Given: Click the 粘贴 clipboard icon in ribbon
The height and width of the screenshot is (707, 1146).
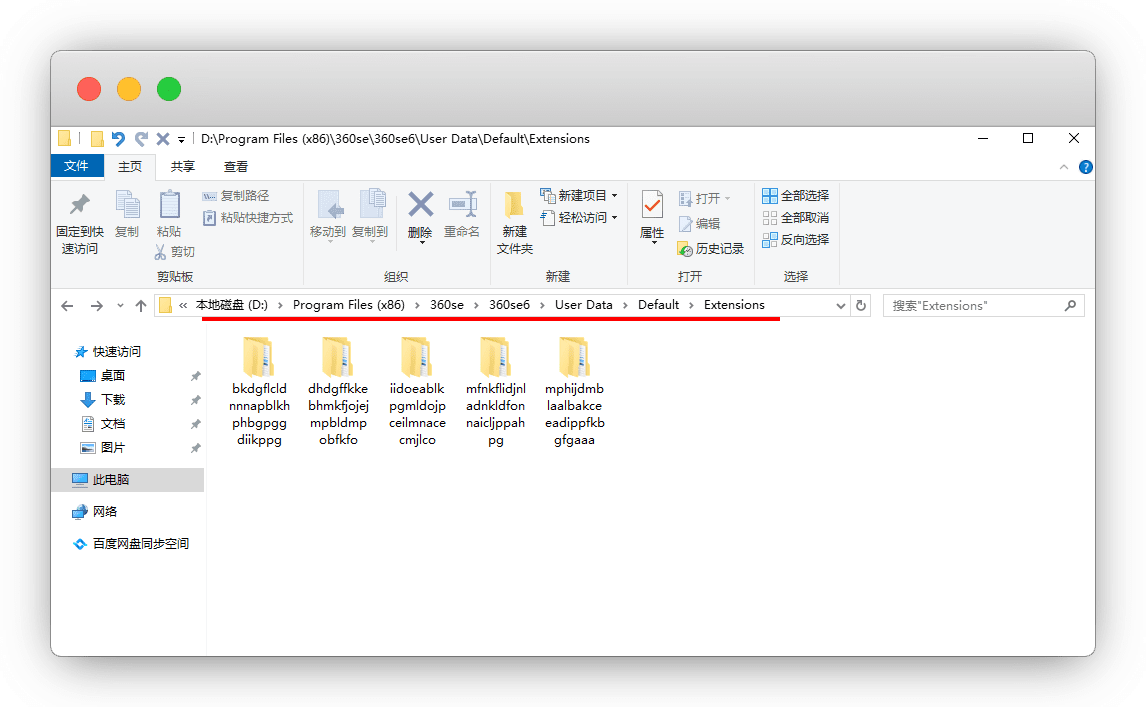Looking at the screenshot, I should point(169,205).
